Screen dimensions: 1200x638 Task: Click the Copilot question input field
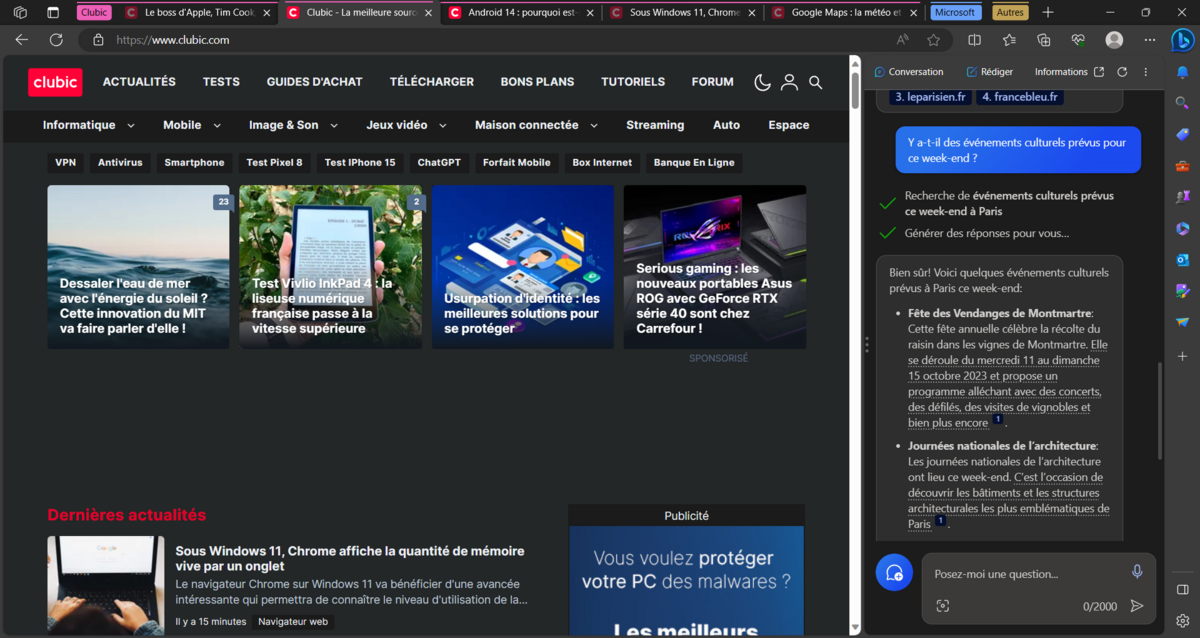(x=1025, y=574)
